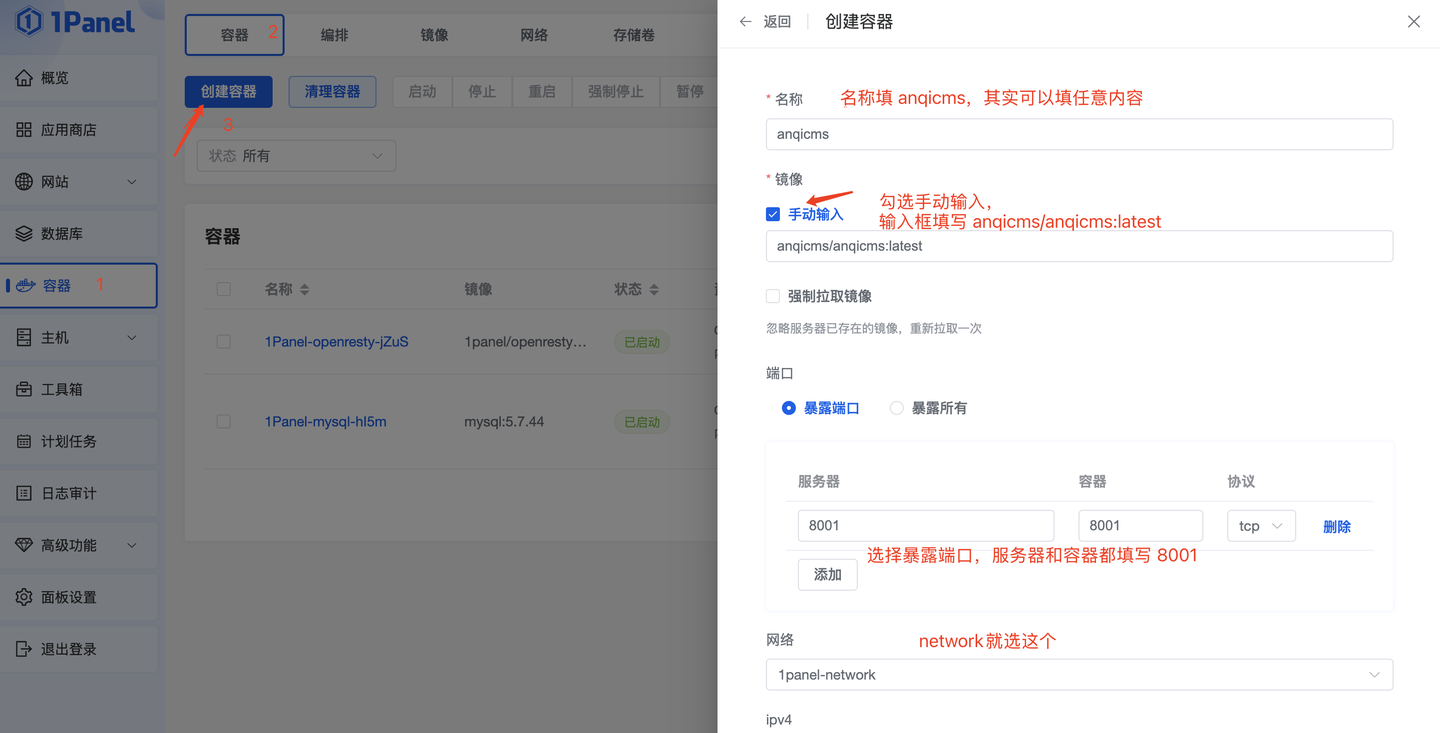Click the 日志审计 log icon
The width and height of the screenshot is (1440, 733).
click(24, 494)
